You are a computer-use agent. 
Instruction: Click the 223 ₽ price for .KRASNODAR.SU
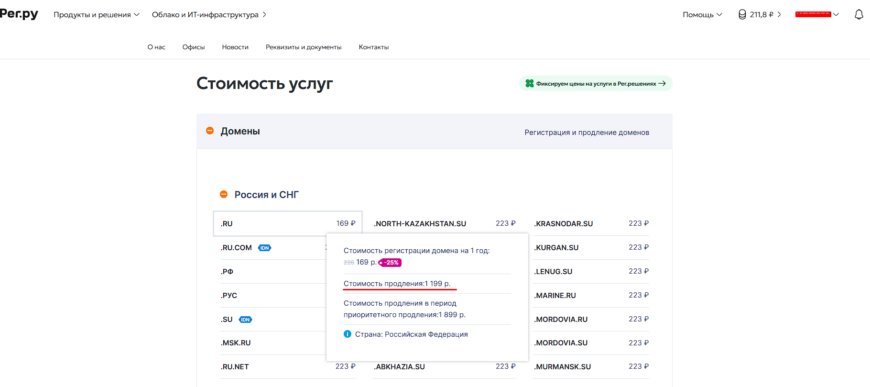click(639, 224)
